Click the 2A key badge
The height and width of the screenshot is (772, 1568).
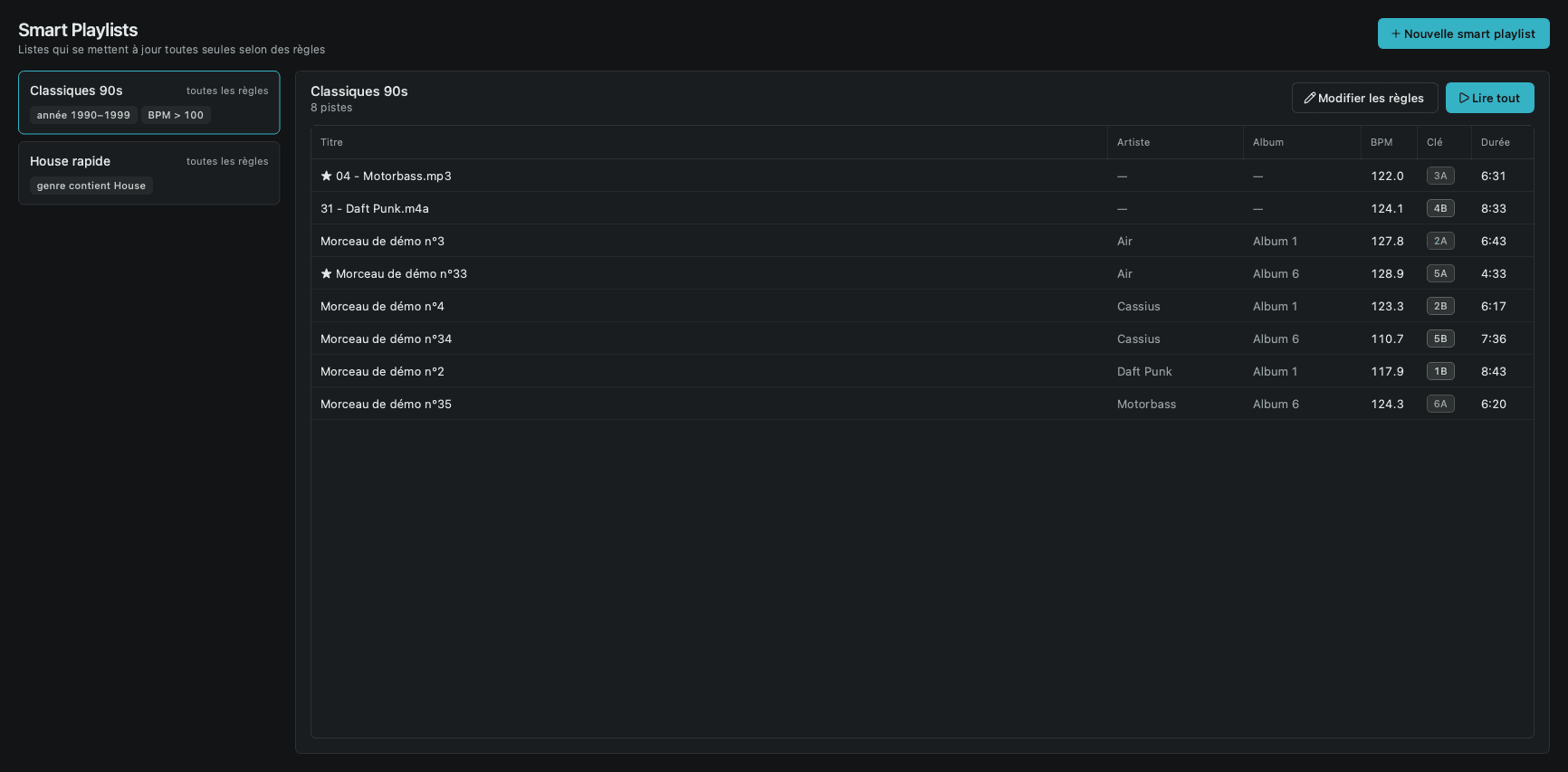tap(1440, 241)
